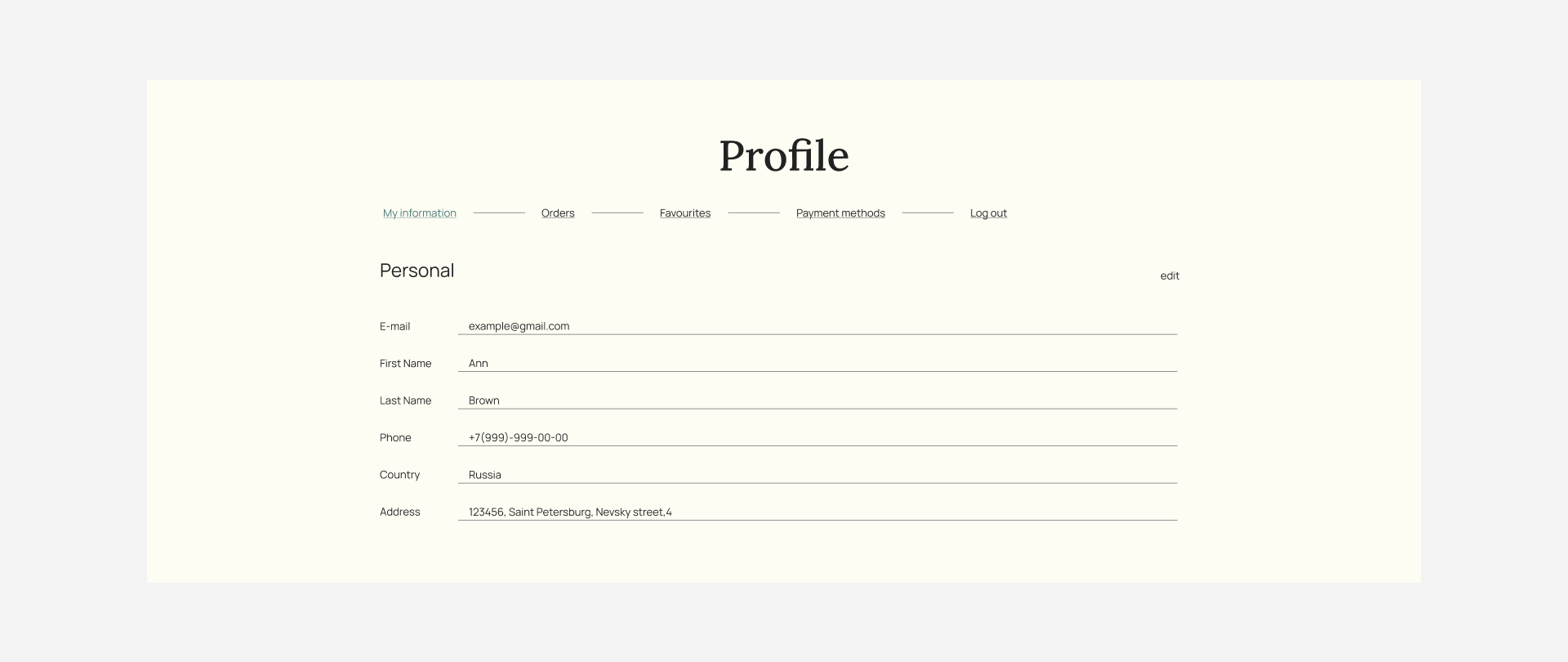Click the Country field showing Russia

(x=817, y=475)
